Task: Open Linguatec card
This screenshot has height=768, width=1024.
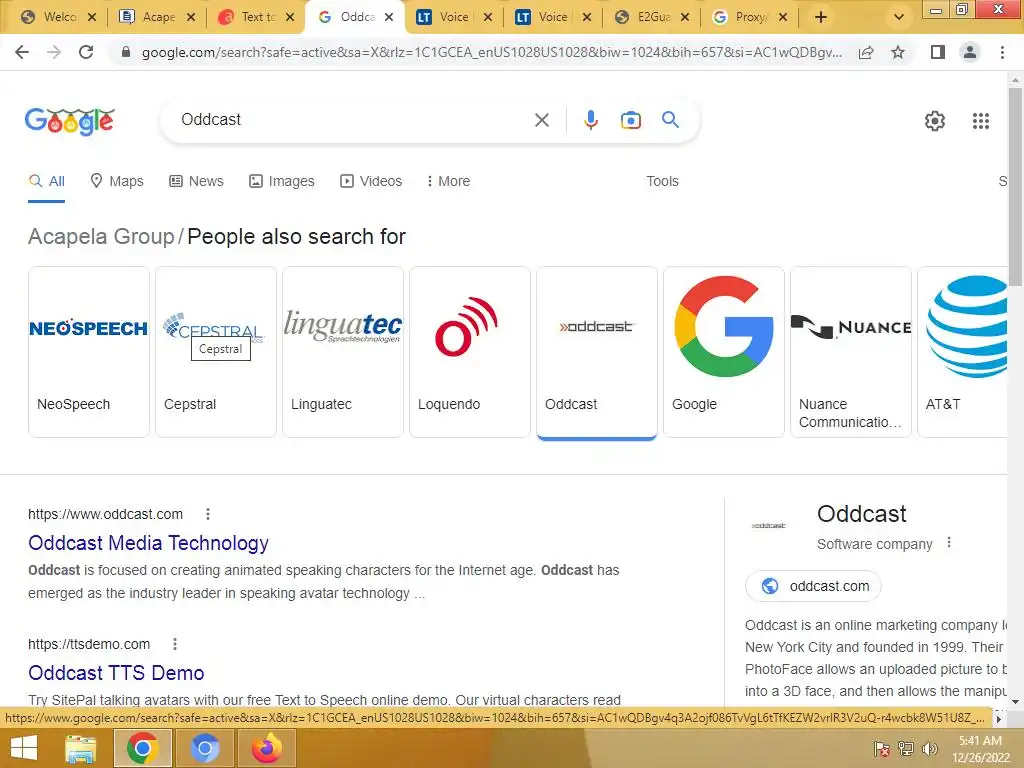Action: point(343,352)
